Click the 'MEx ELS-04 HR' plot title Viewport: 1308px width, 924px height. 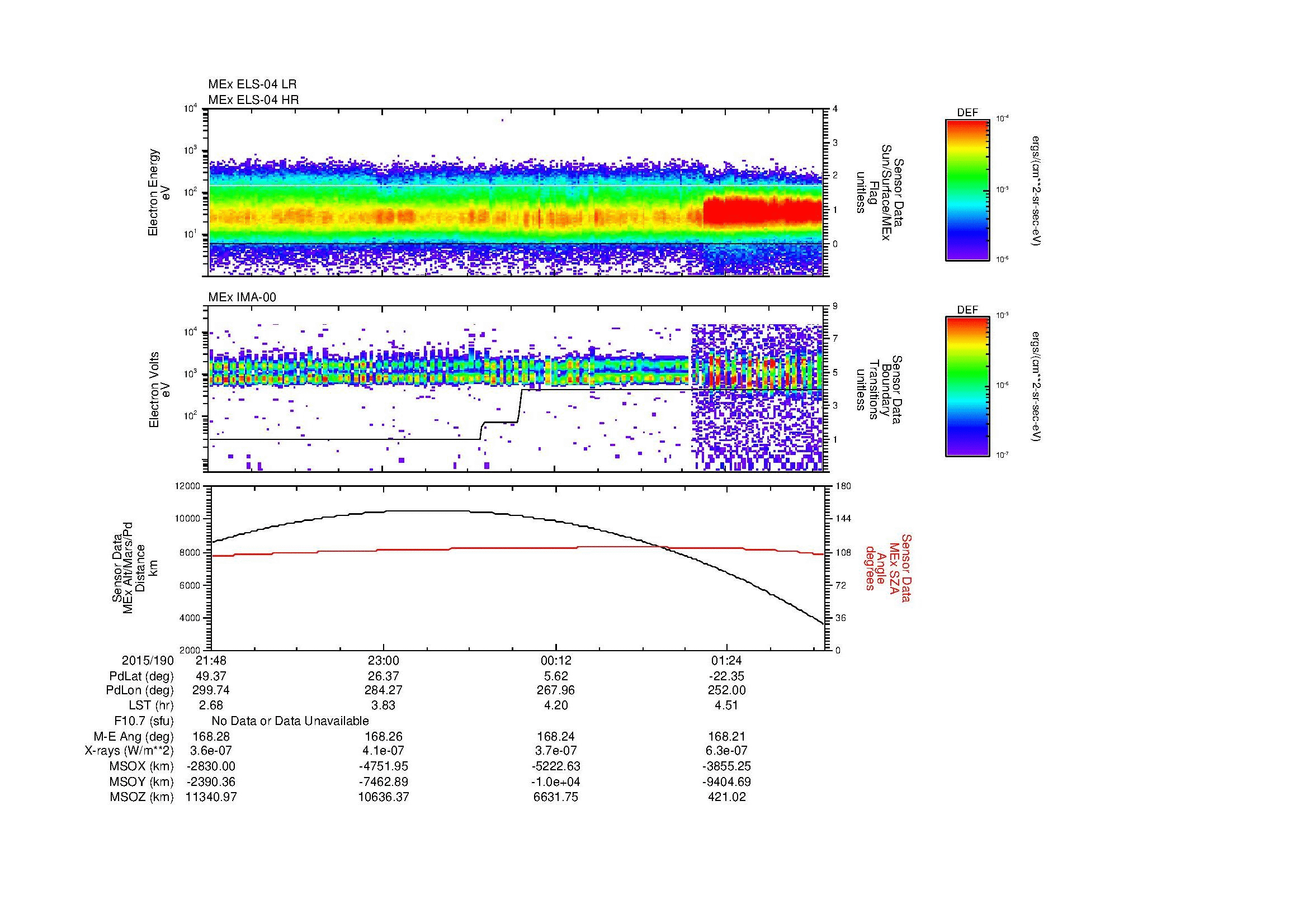tap(253, 100)
